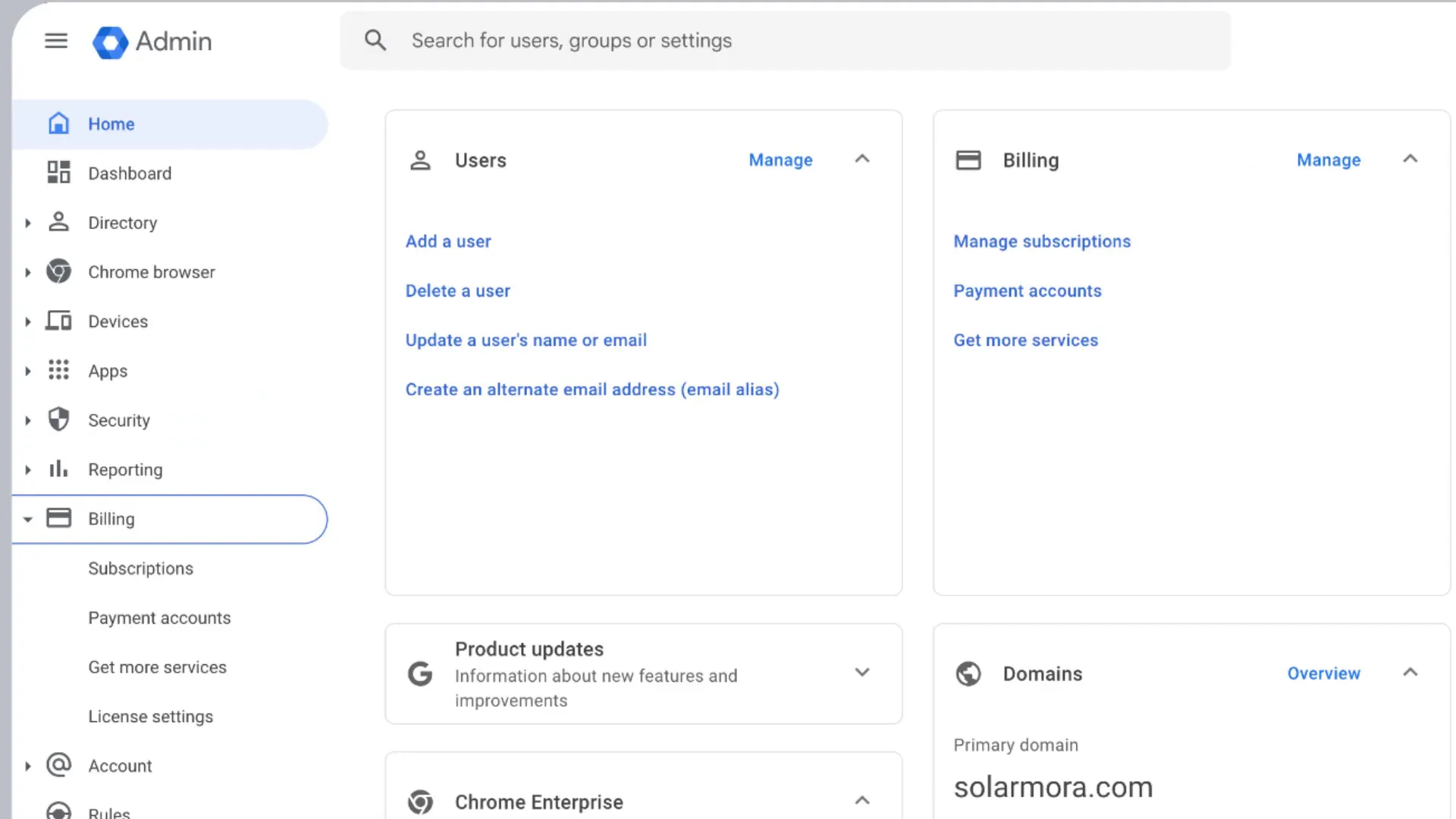Viewport: 1456px width, 819px height.
Task: Click the Billing card credit card icon
Action: coord(968,160)
